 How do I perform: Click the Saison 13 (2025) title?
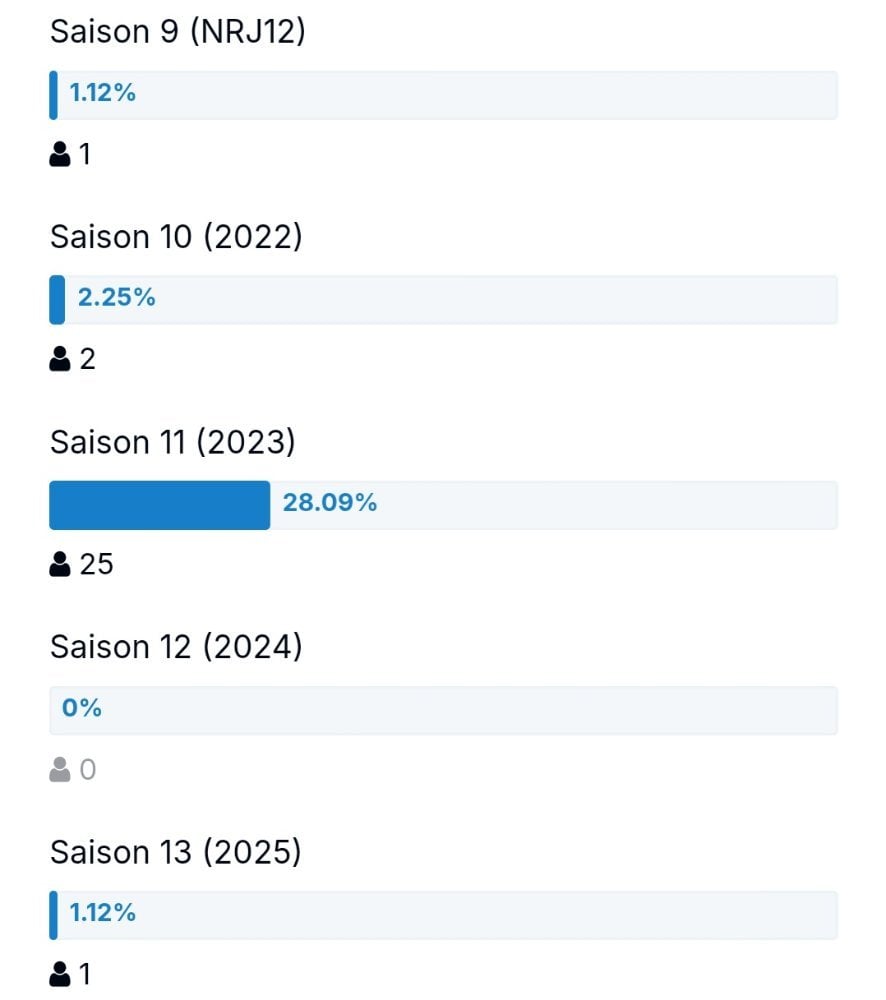click(175, 853)
